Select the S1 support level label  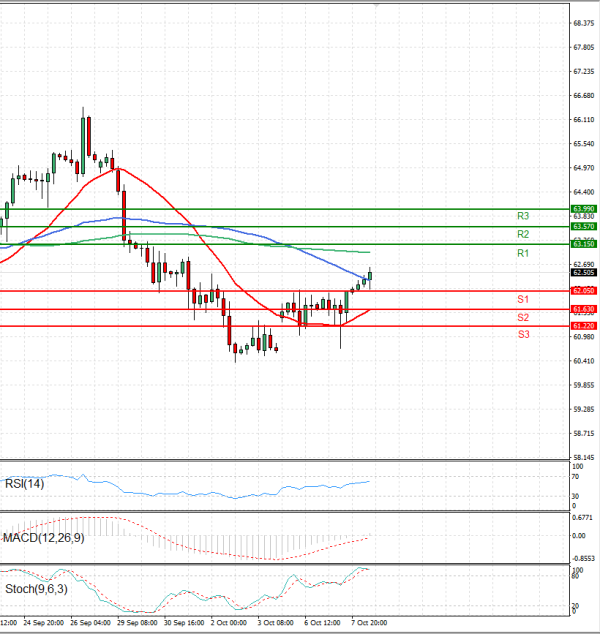[522, 300]
